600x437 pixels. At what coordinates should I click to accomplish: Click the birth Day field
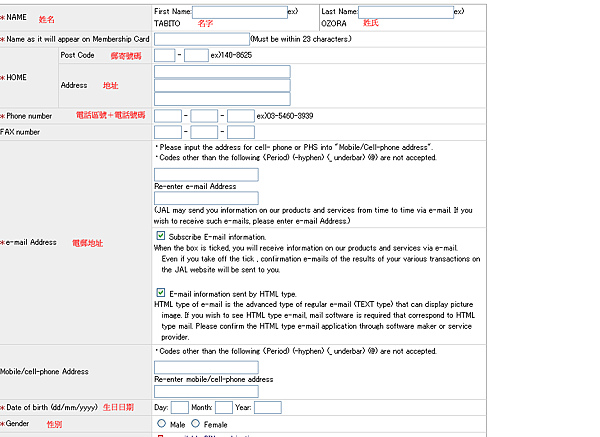point(180,408)
